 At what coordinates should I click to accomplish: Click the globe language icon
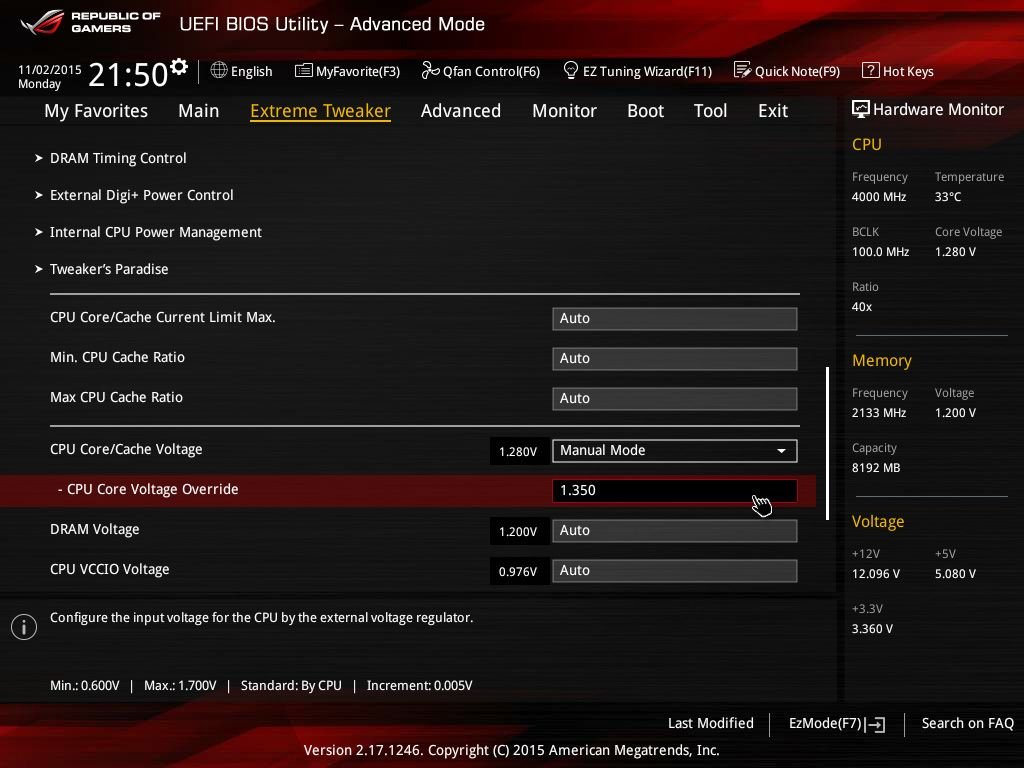pyautogui.click(x=219, y=70)
